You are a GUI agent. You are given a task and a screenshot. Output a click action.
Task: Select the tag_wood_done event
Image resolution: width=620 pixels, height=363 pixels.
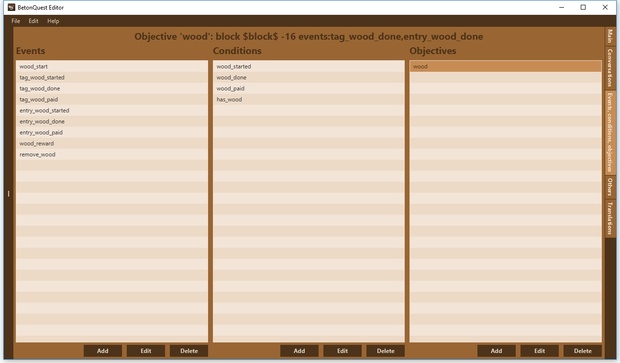point(112,89)
